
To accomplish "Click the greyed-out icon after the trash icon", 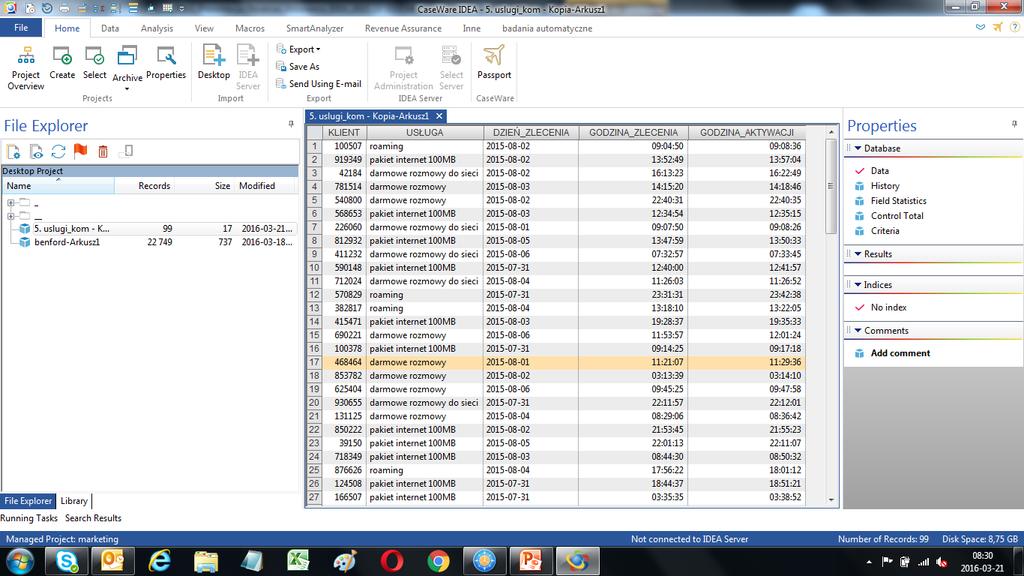I will [127, 152].
